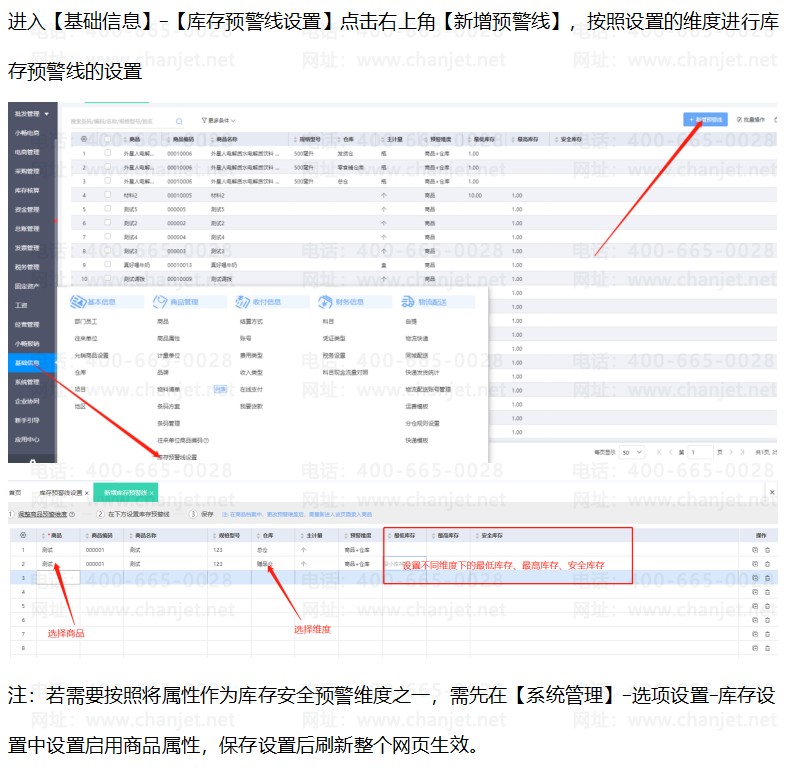Click the 批量操作 button

pyautogui.click(x=751, y=120)
